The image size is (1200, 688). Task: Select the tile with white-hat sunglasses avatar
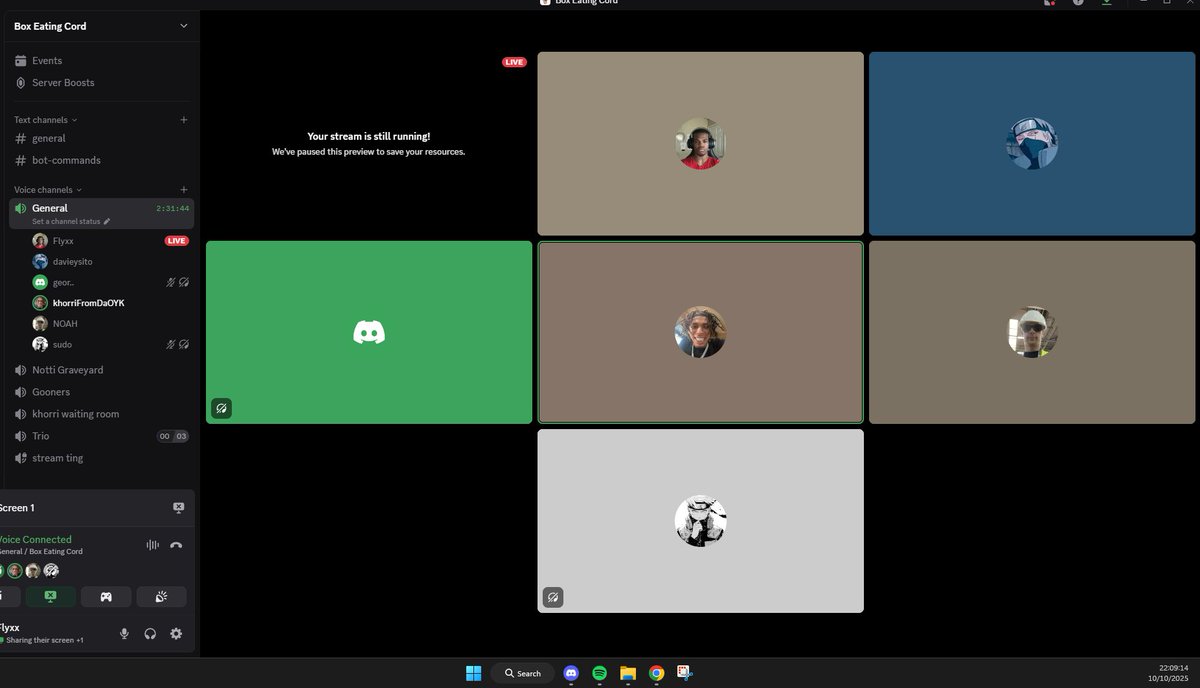point(1032,332)
